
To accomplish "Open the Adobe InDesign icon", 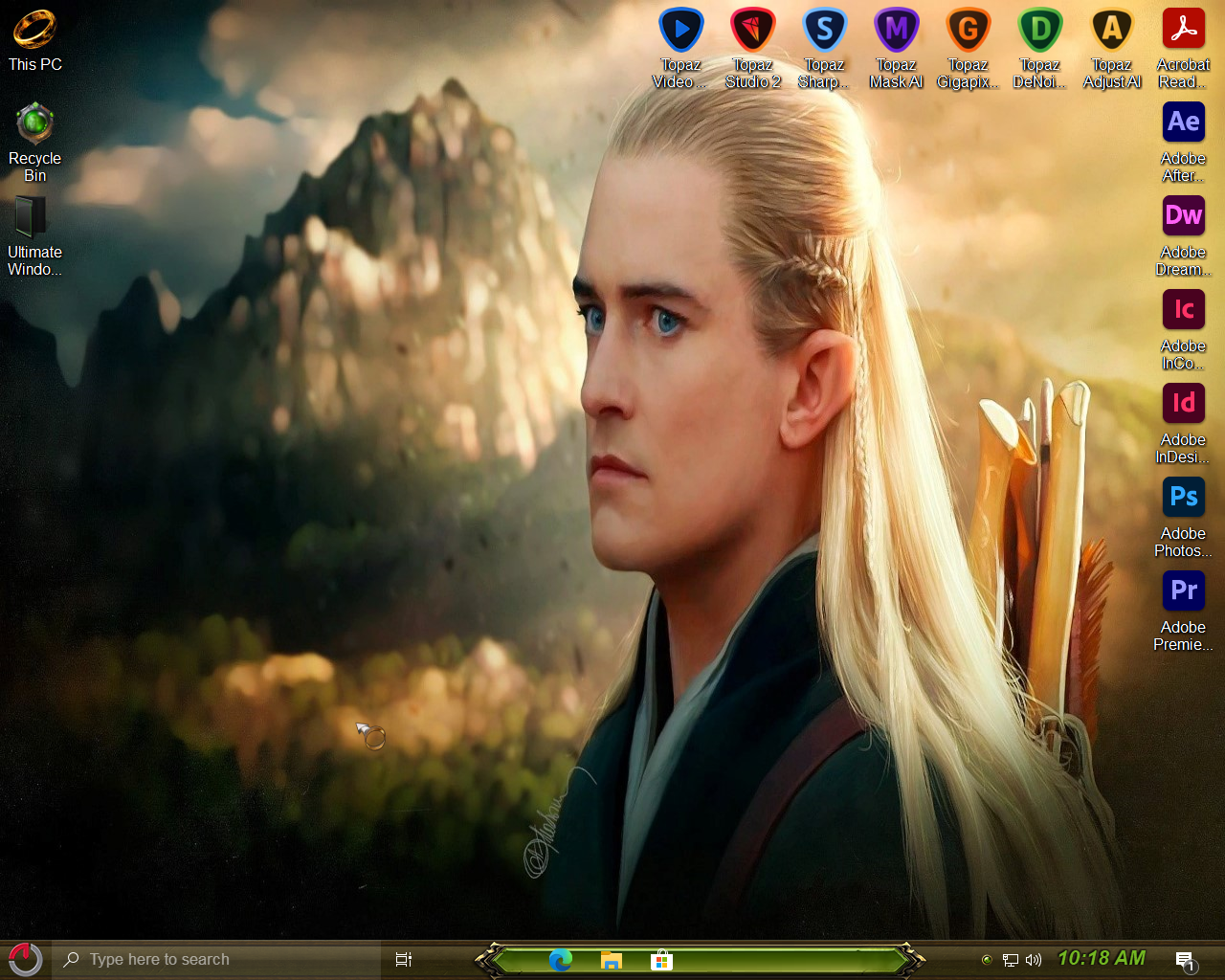I will point(1183,423).
